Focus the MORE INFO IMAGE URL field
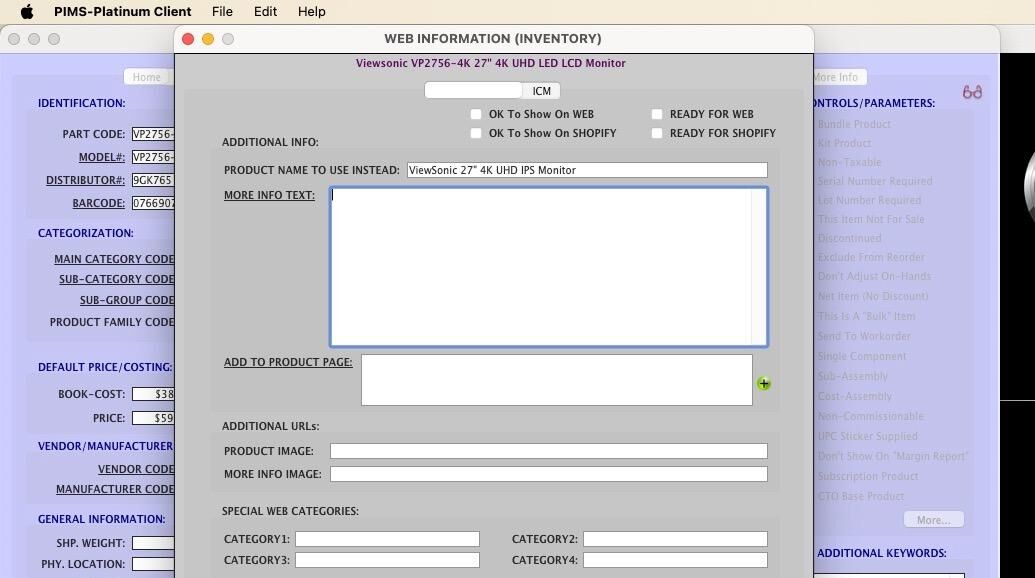 point(549,474)
